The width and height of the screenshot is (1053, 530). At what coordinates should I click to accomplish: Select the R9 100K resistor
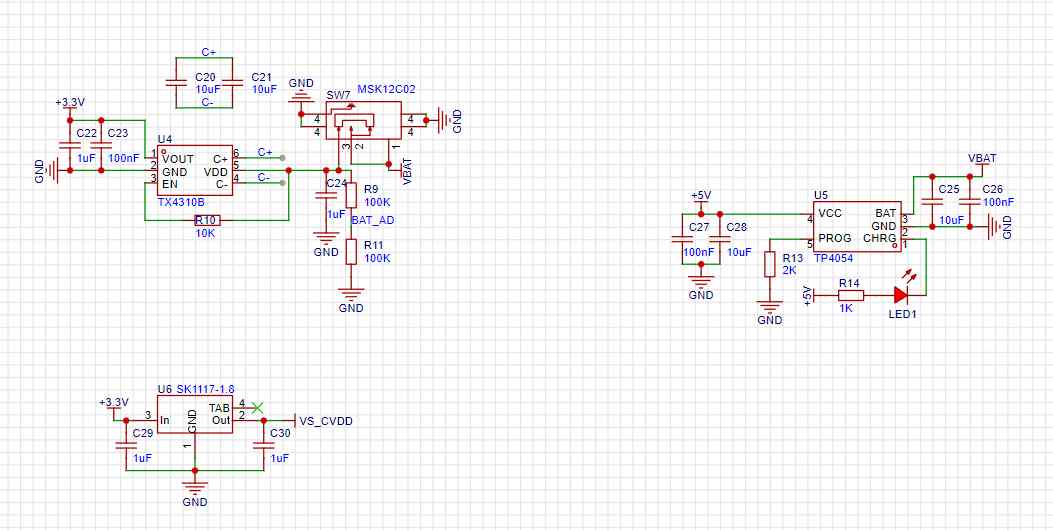point(351,195)
